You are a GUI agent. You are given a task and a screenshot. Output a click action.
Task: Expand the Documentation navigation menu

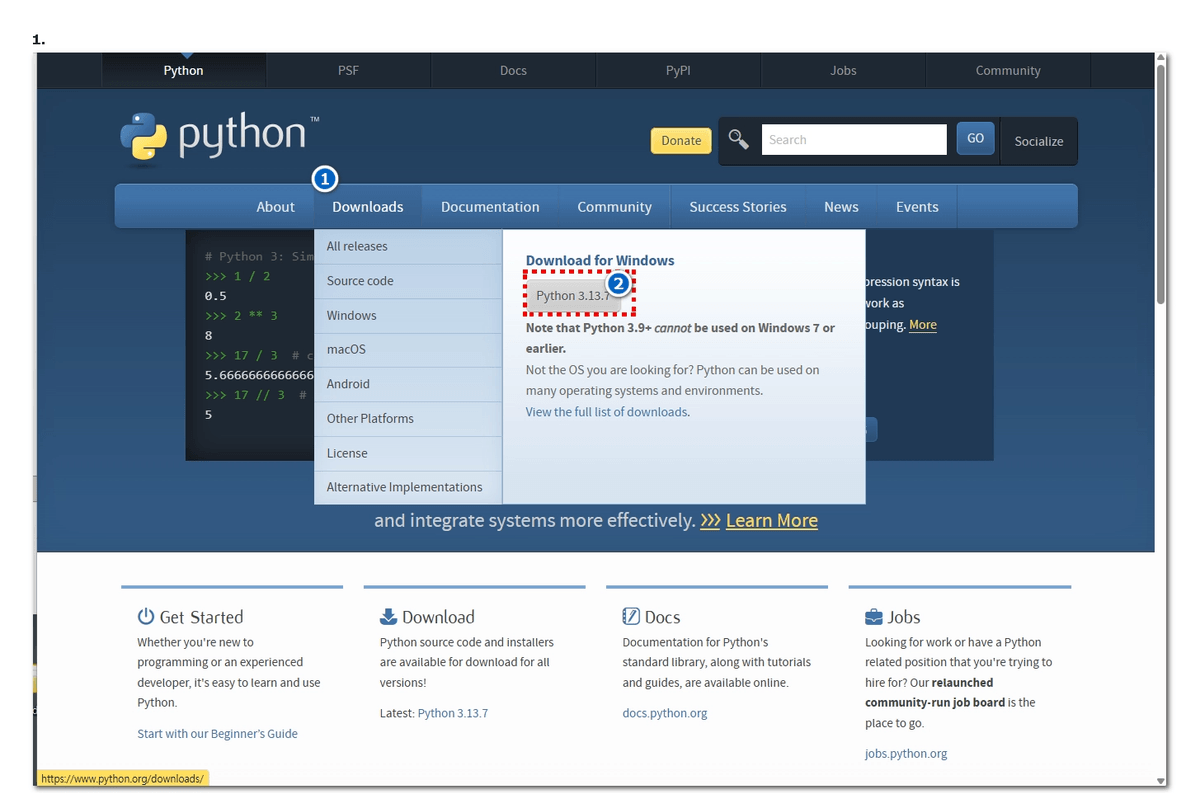[490, 207]
